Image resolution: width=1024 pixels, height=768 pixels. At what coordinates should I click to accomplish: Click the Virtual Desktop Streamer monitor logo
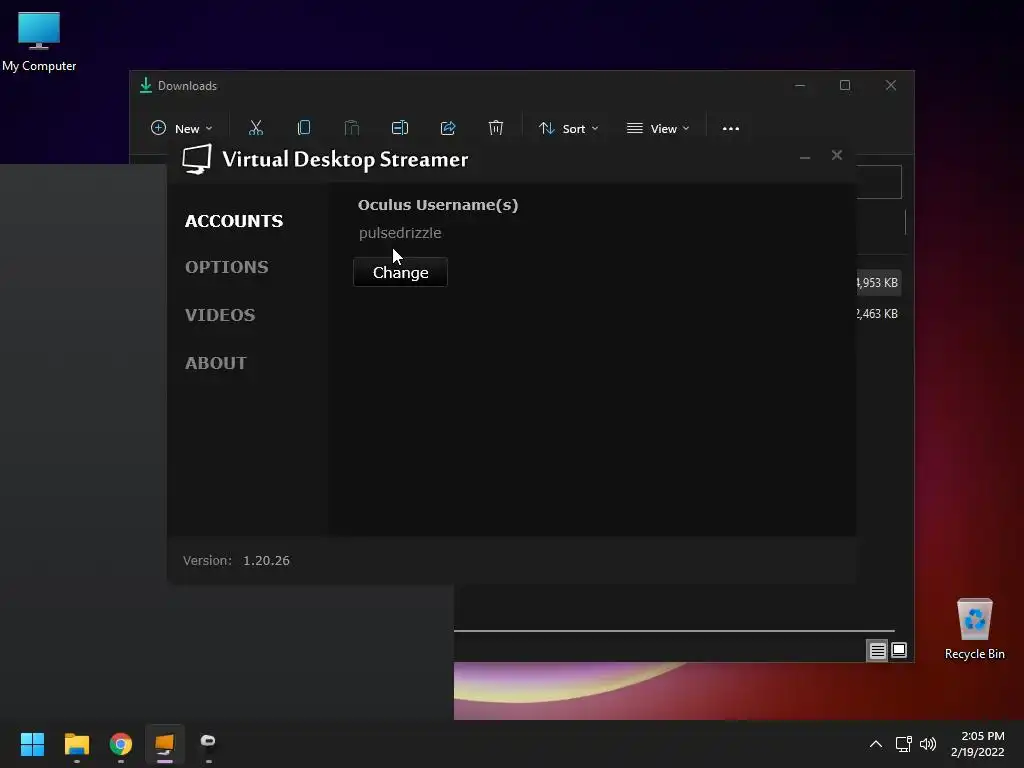197,159
